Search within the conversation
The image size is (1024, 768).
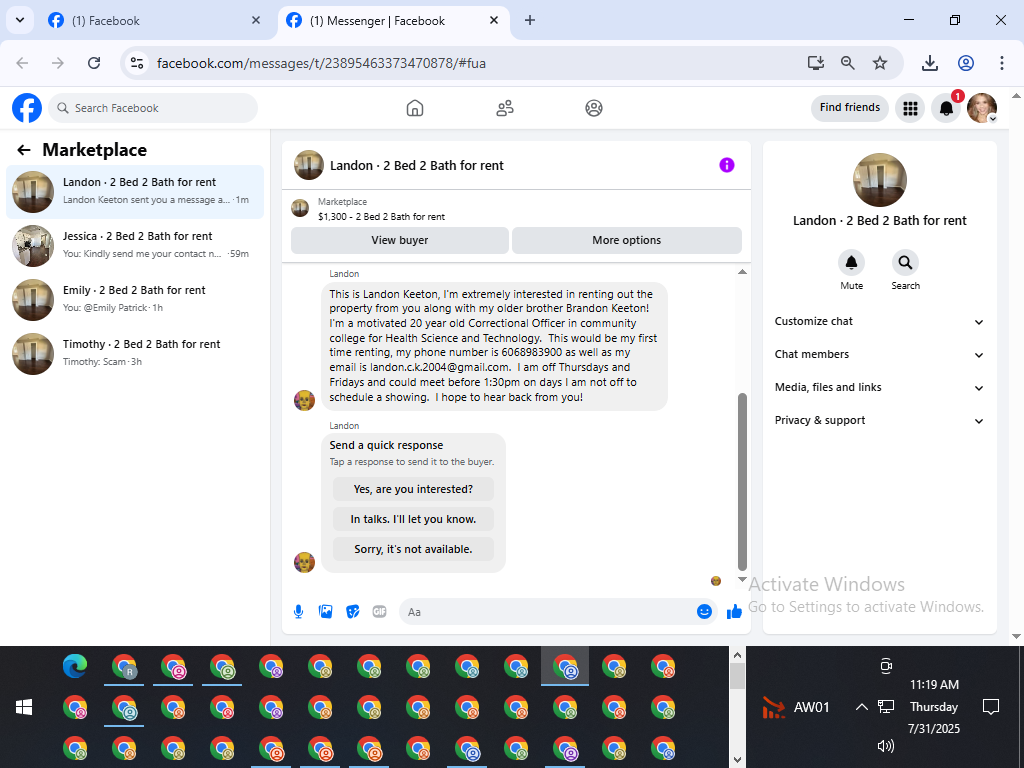tap(905, 263)
